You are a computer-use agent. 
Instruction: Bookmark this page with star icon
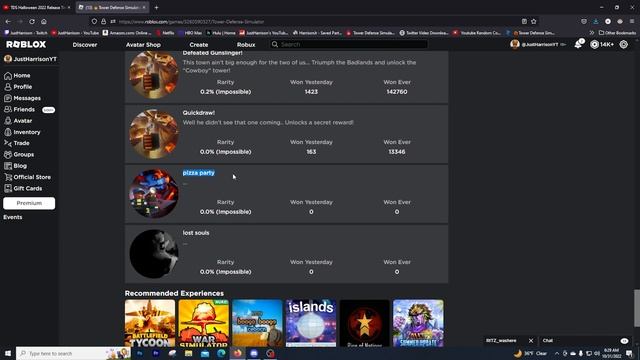(x=533, y=21)
